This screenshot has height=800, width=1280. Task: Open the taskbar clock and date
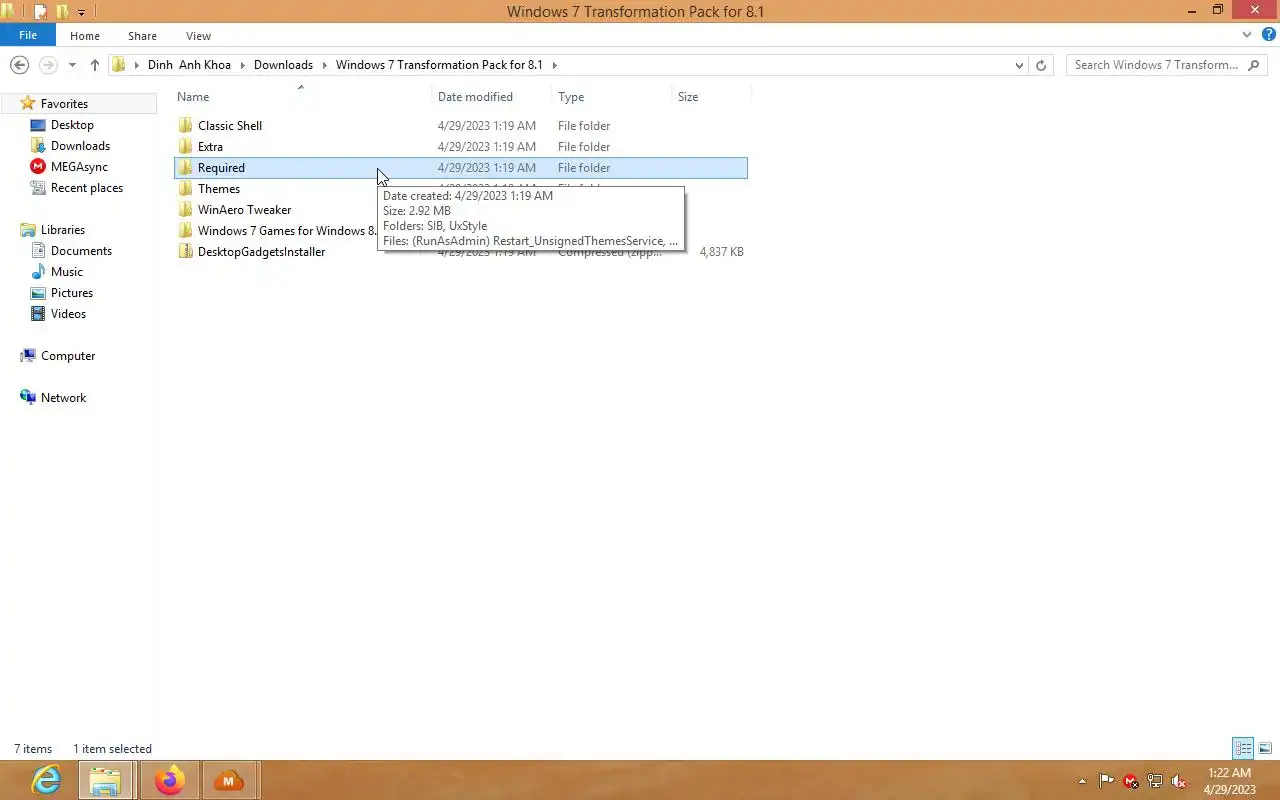(x=1229, y=781)
